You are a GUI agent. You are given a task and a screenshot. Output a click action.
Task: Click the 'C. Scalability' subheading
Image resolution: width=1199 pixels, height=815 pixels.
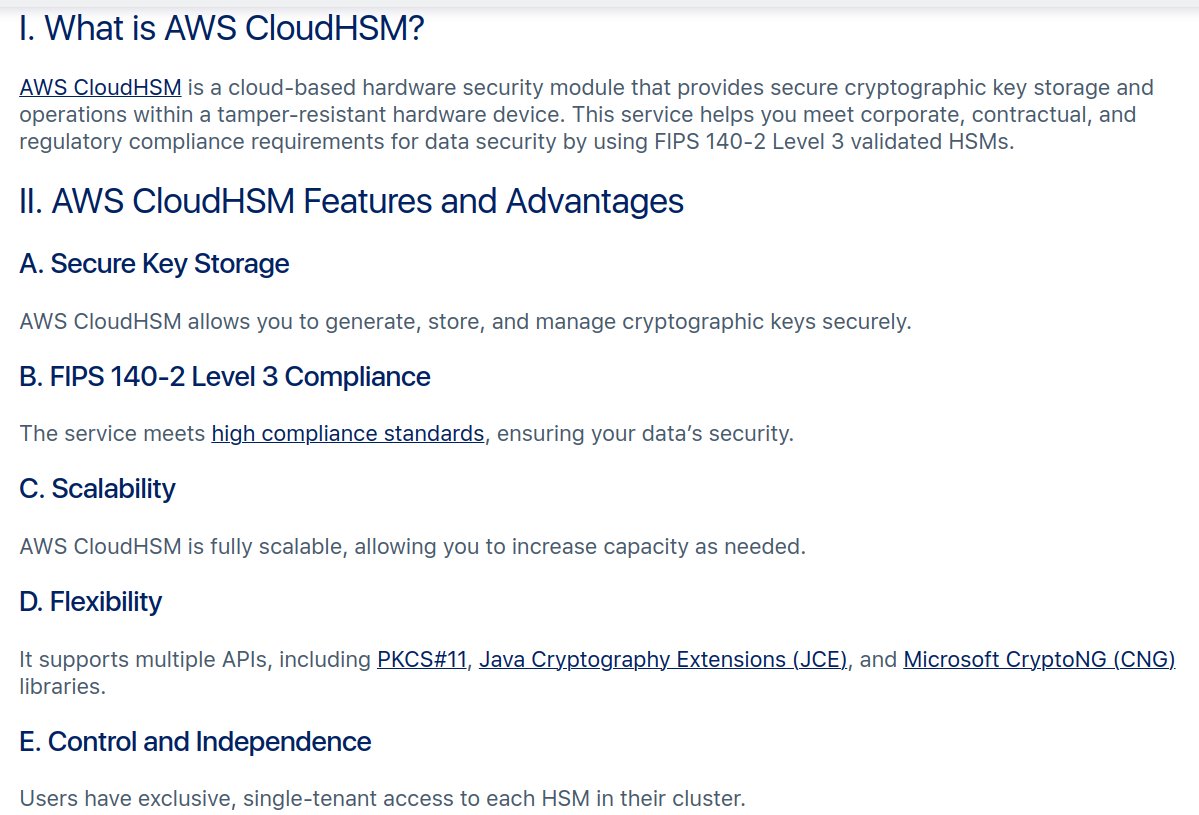pos(97,489)
